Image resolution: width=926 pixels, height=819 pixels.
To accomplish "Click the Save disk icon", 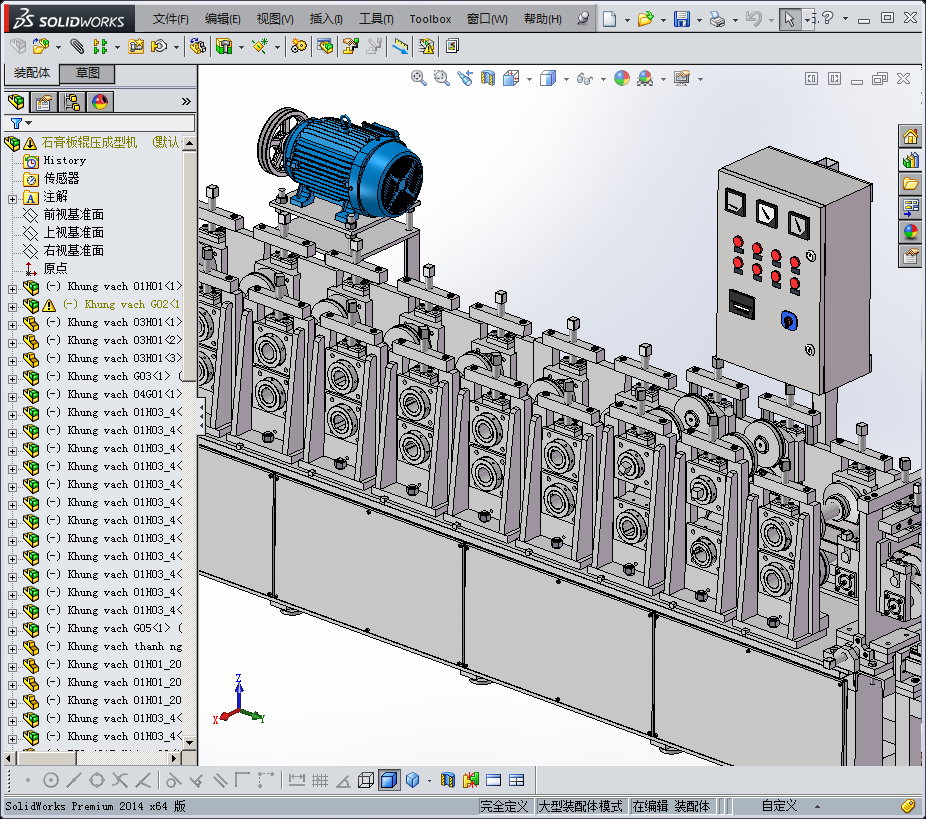I will 681,19.
